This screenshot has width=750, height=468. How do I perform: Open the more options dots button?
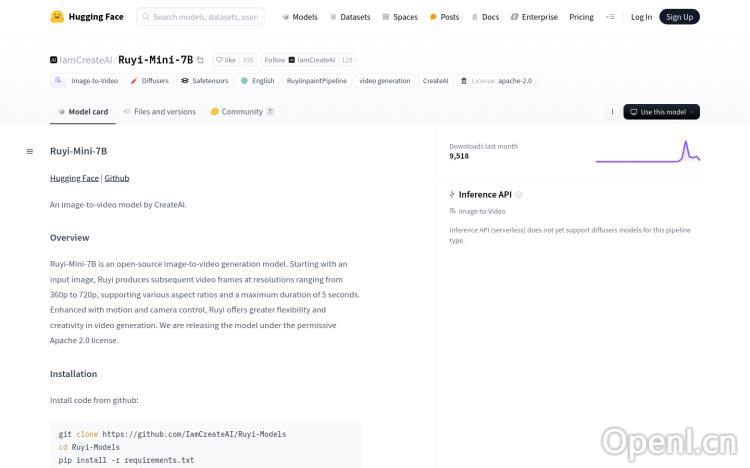pos(612,112)
